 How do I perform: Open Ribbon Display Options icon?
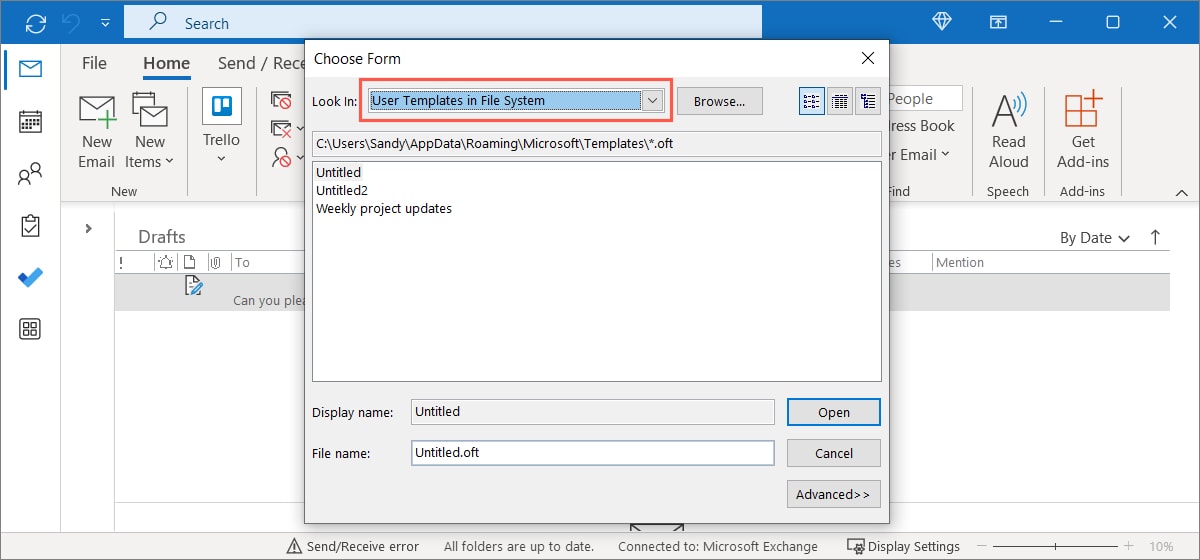998,22
